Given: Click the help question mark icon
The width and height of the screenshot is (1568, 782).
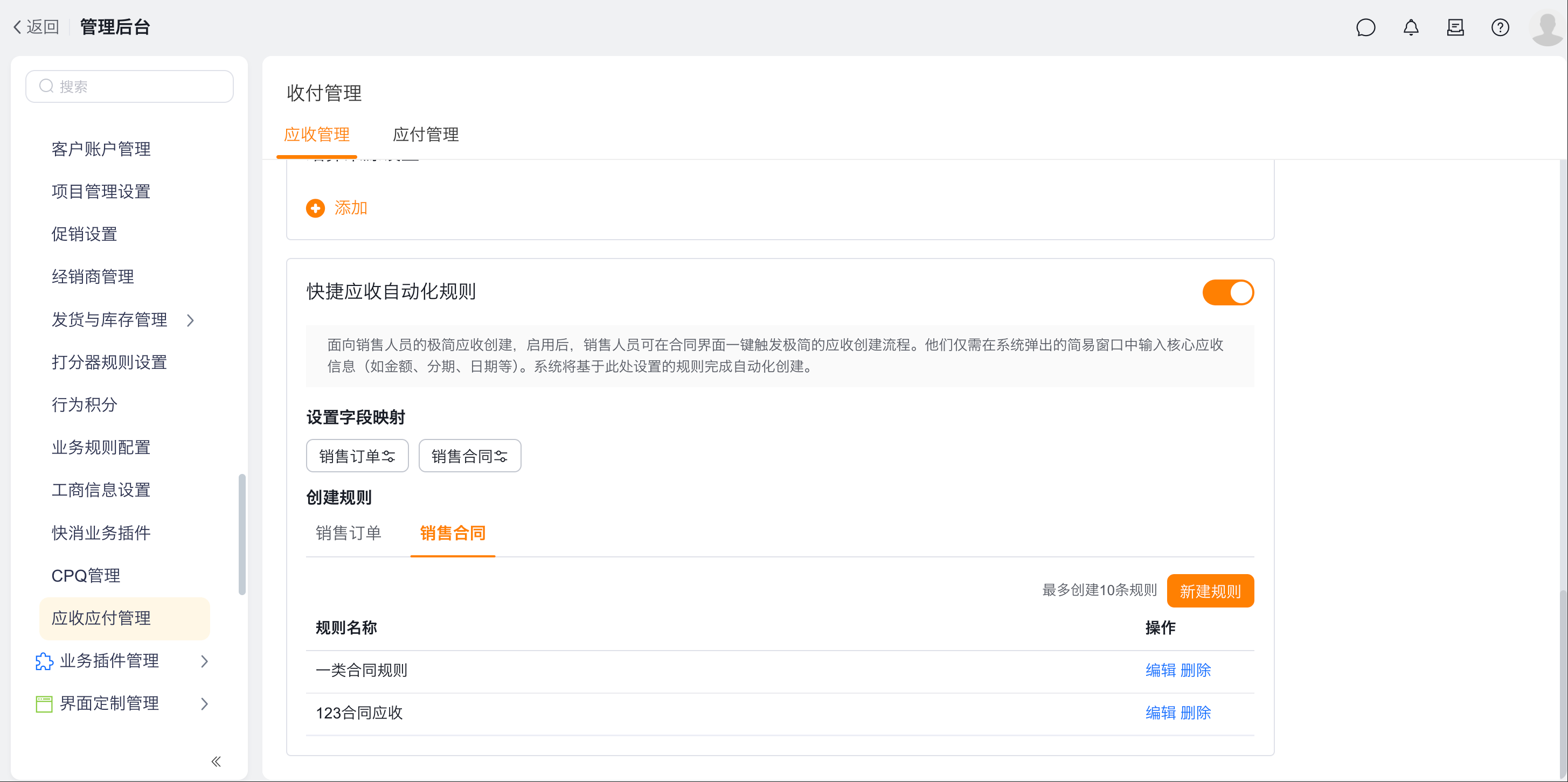Looking at the screenshot, I should [1500, 27].
